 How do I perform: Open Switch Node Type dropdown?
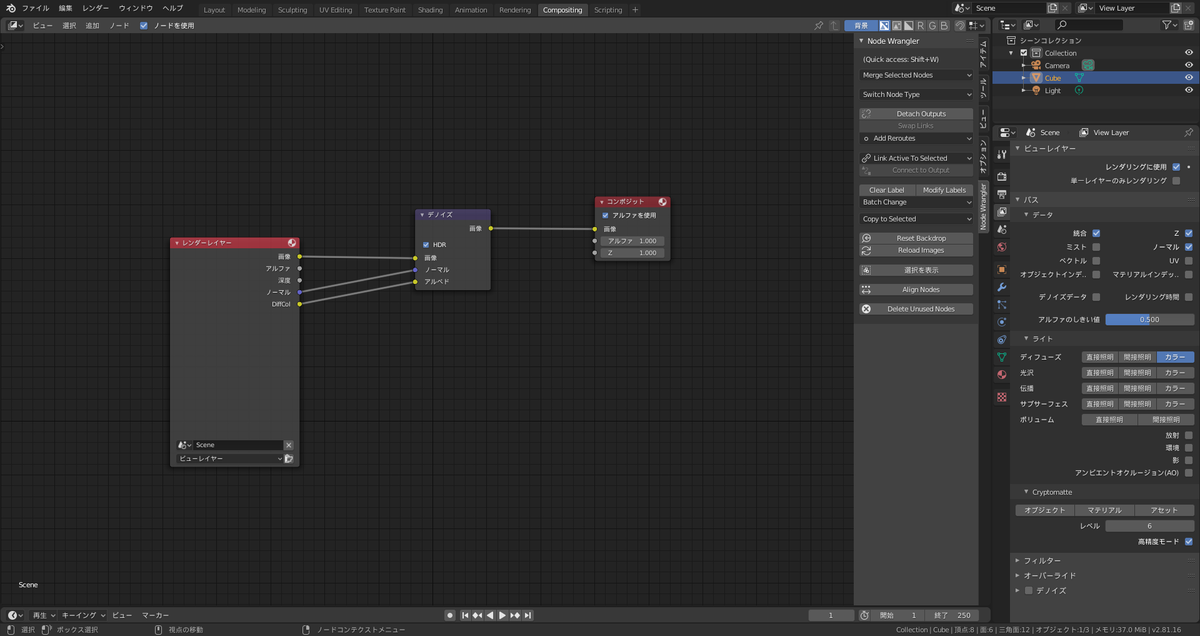point(916,94)
